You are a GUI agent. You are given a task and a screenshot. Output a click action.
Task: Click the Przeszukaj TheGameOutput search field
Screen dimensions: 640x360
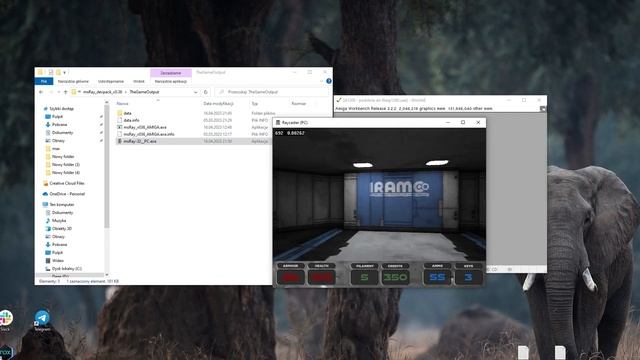pos(271,92)
